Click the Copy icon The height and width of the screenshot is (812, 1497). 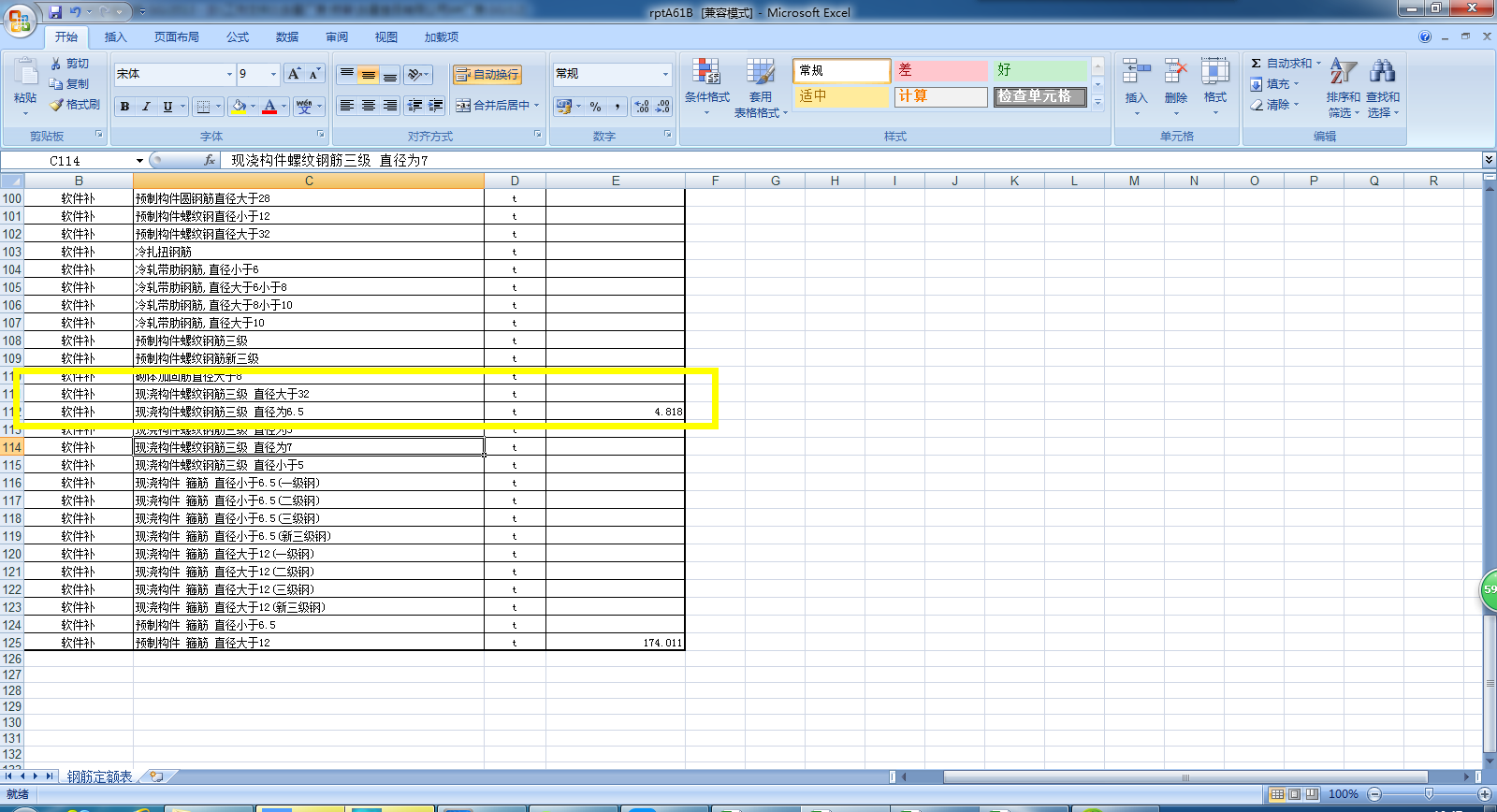(x=56, y=84)
